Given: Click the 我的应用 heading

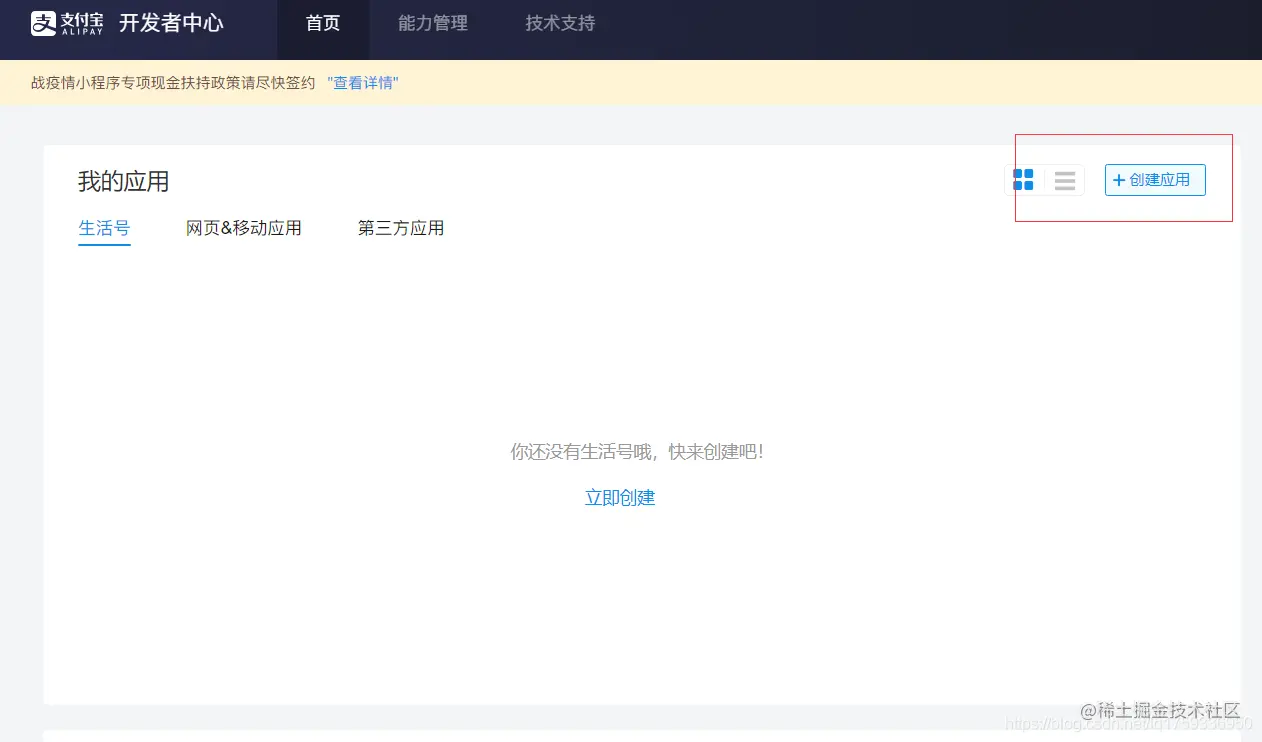Looking at the screenshot, I should point(125,181).
